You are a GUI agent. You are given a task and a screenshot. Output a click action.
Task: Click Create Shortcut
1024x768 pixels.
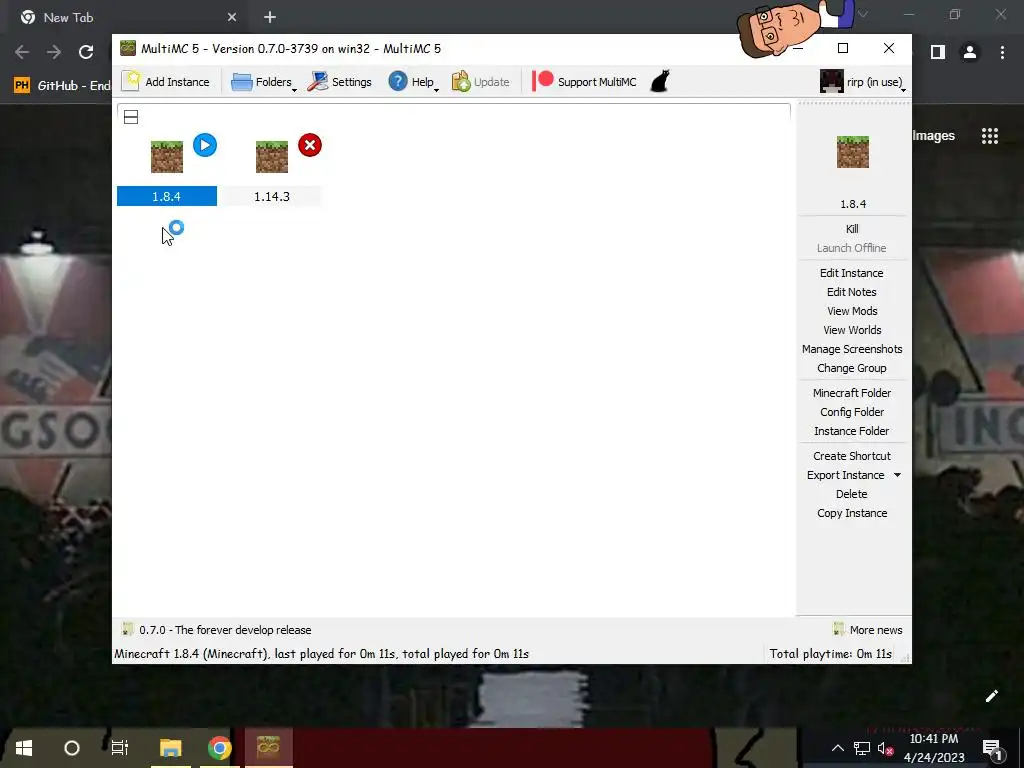pyautogui.click(x=852, y=456)
